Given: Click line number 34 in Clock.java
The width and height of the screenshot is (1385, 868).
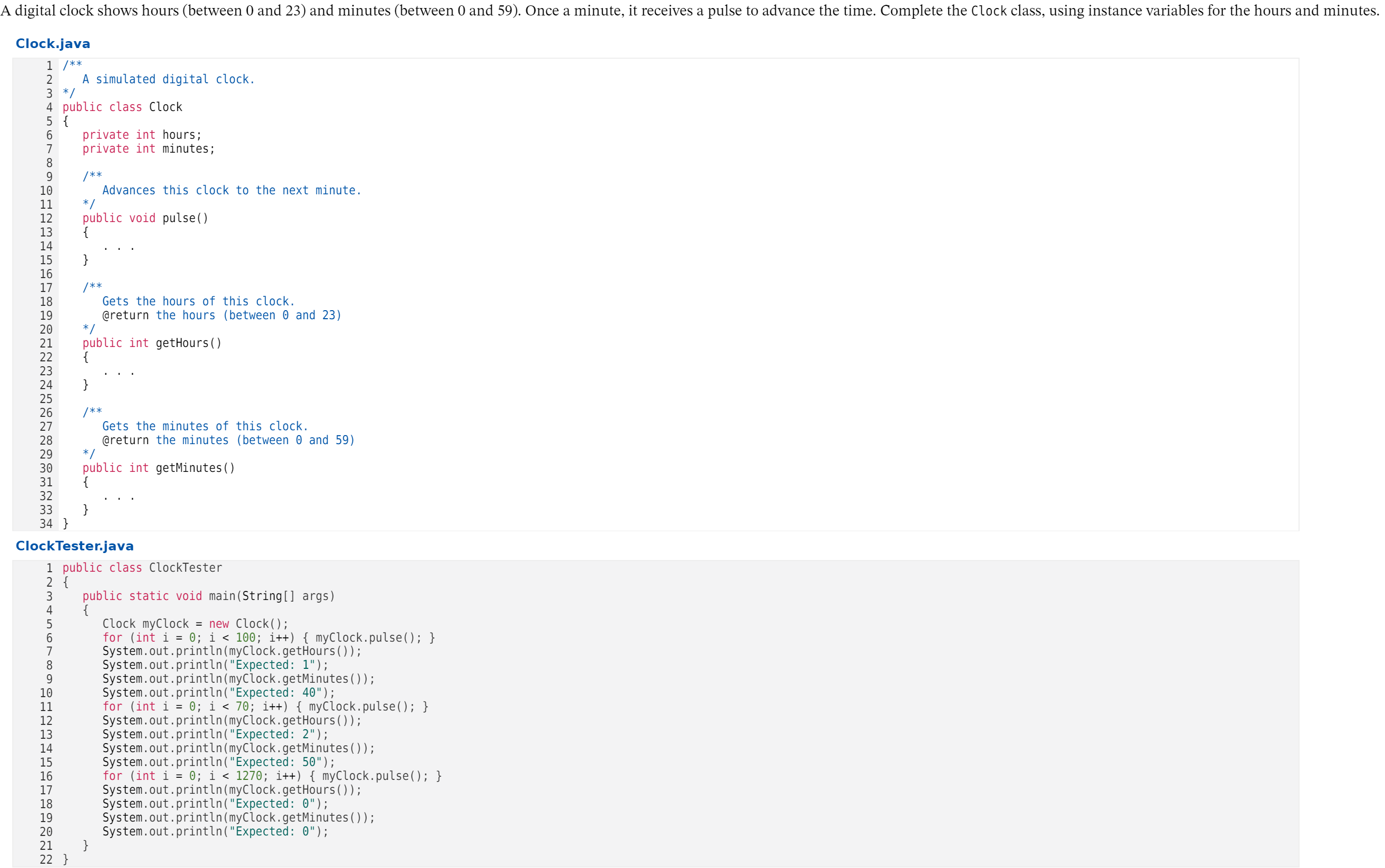Looking at the screenshot, I should (x=46, y=524).
